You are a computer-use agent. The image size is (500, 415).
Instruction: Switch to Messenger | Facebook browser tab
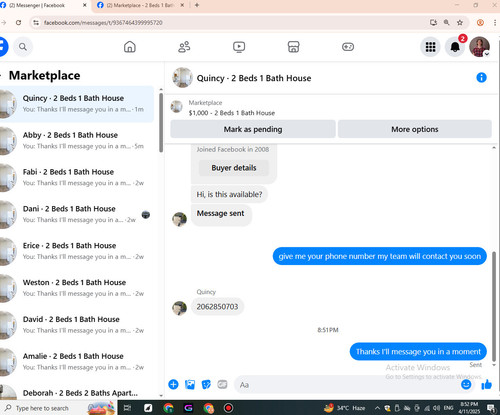click(x=42, y=5)
